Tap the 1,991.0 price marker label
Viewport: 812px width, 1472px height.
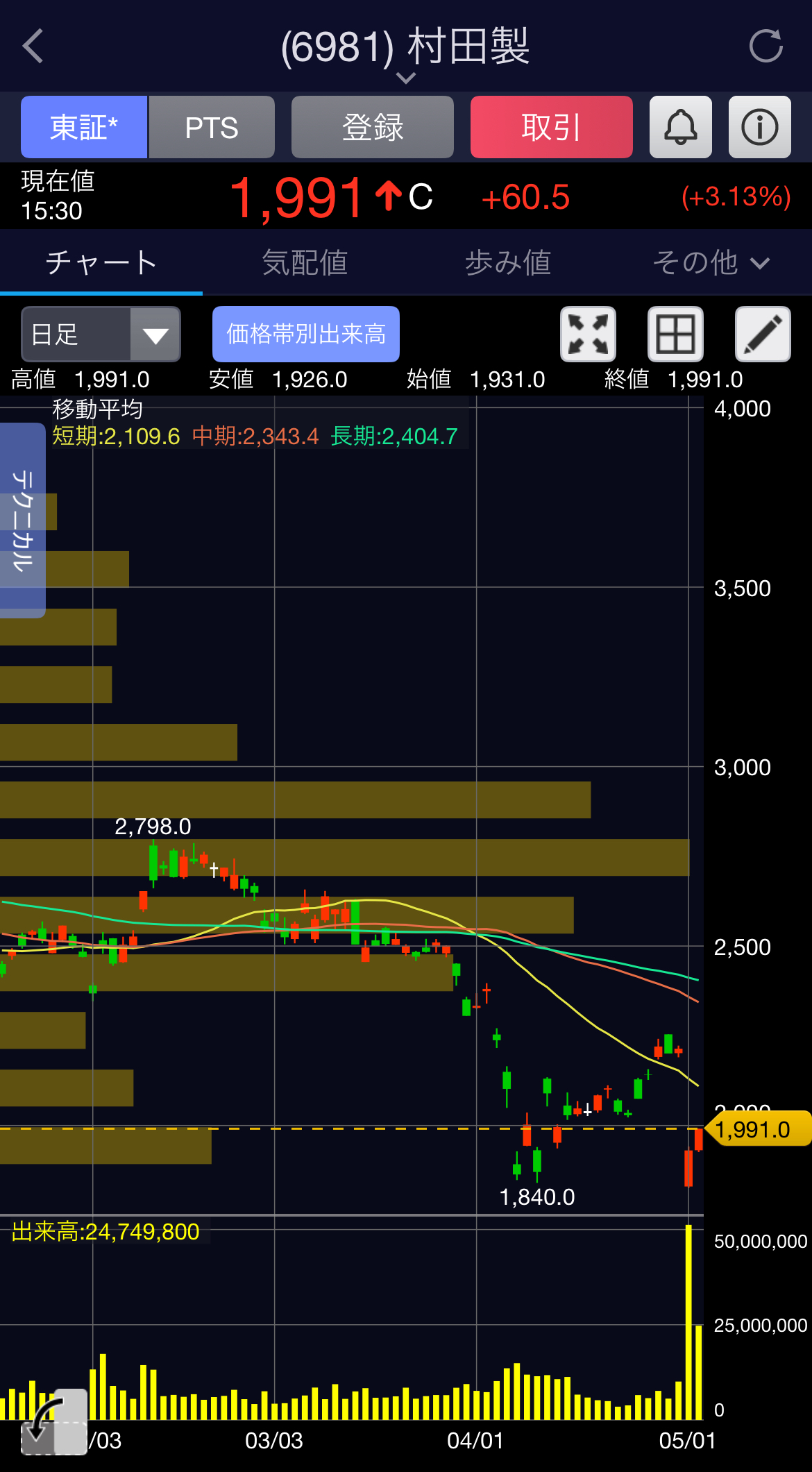tap(758, 1129)
